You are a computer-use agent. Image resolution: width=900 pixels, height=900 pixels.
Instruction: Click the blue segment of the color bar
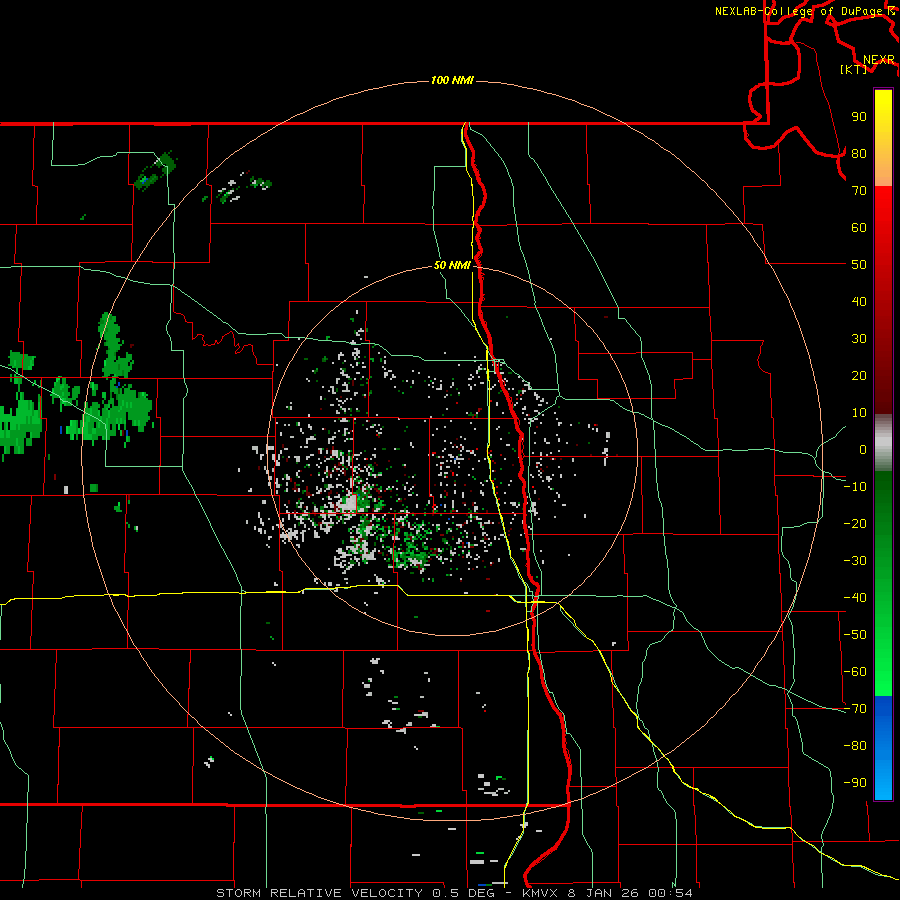pos(883,747)
